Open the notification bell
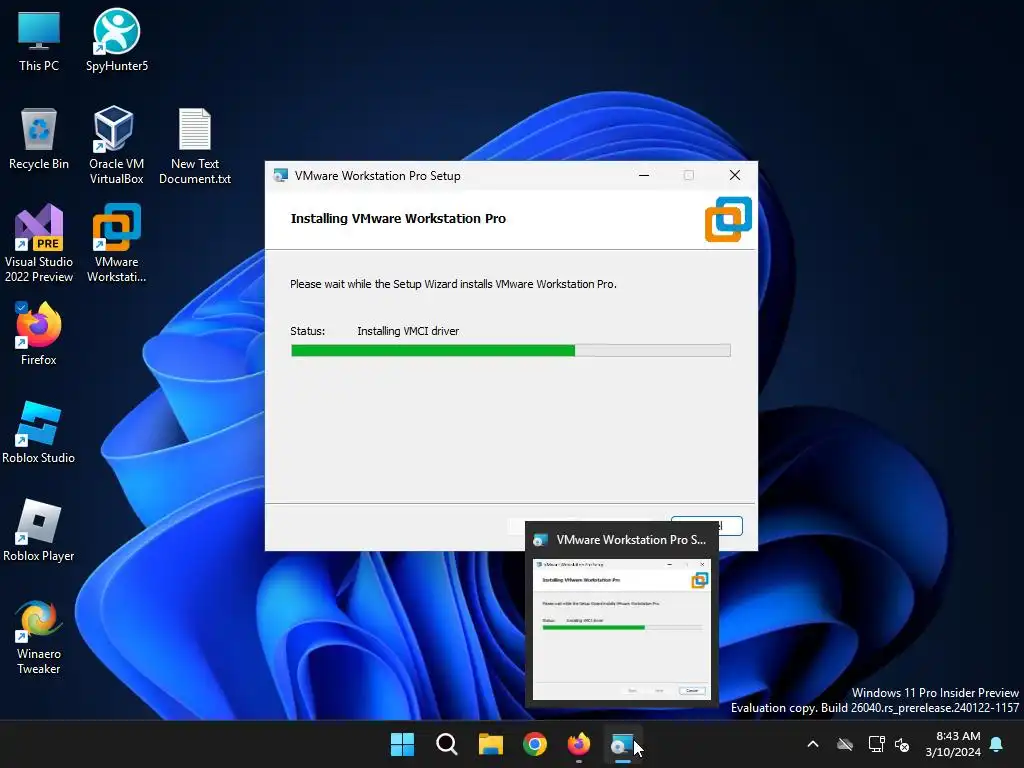The image size is (1024, 768). click(x=997, y=744)
